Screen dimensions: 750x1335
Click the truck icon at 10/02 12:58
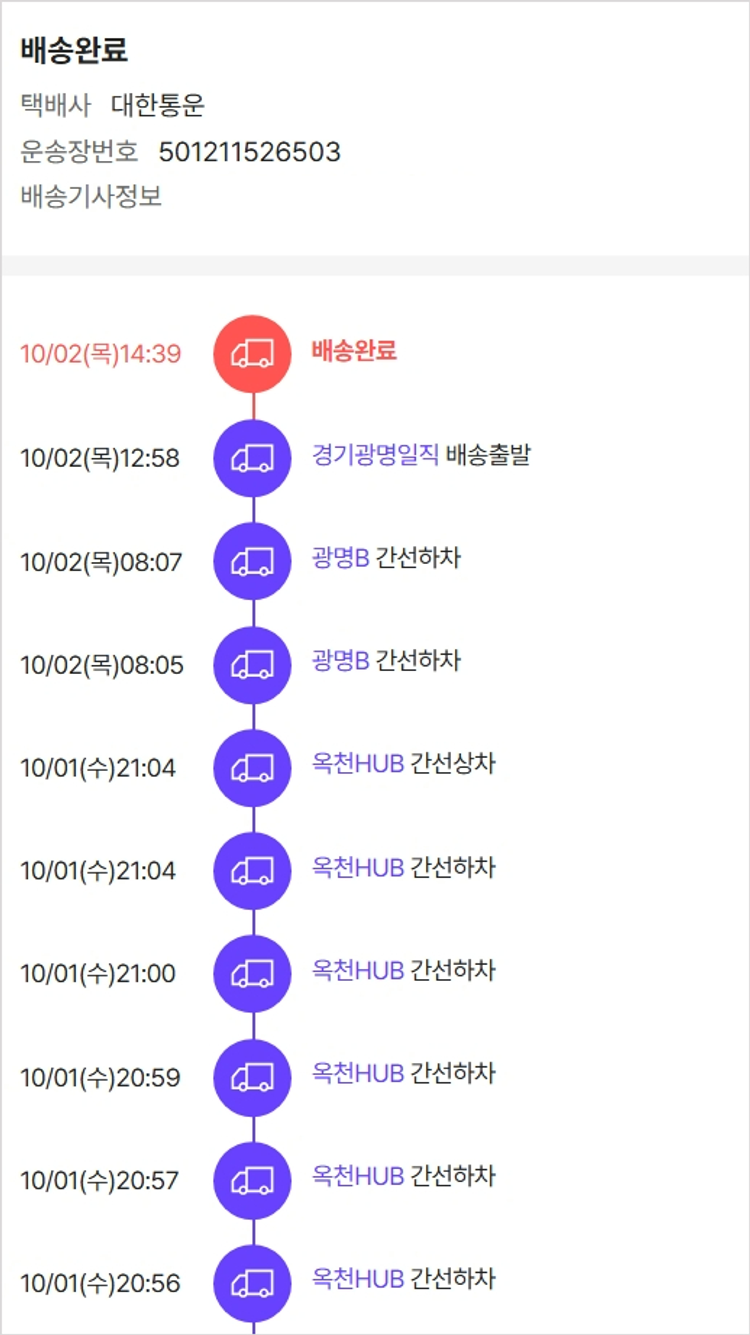[253, 458]
